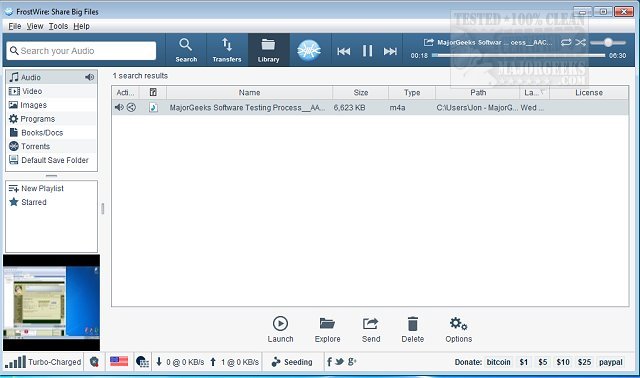
Task: Donate with bitcoin
Action: point(498,362)
